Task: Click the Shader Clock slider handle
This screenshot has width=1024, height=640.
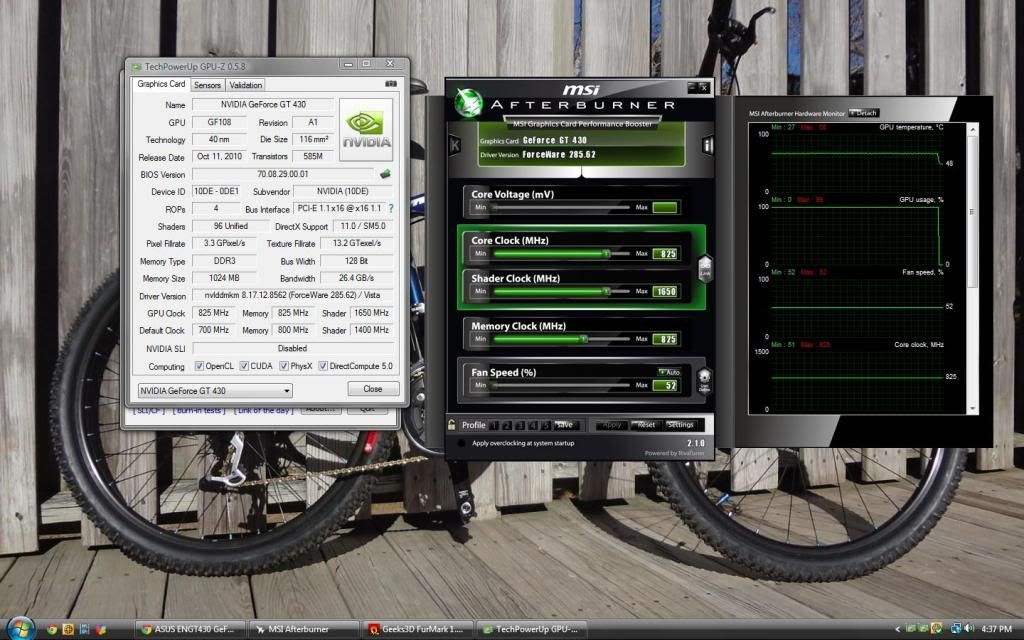Action: click(x=607, y=291)
